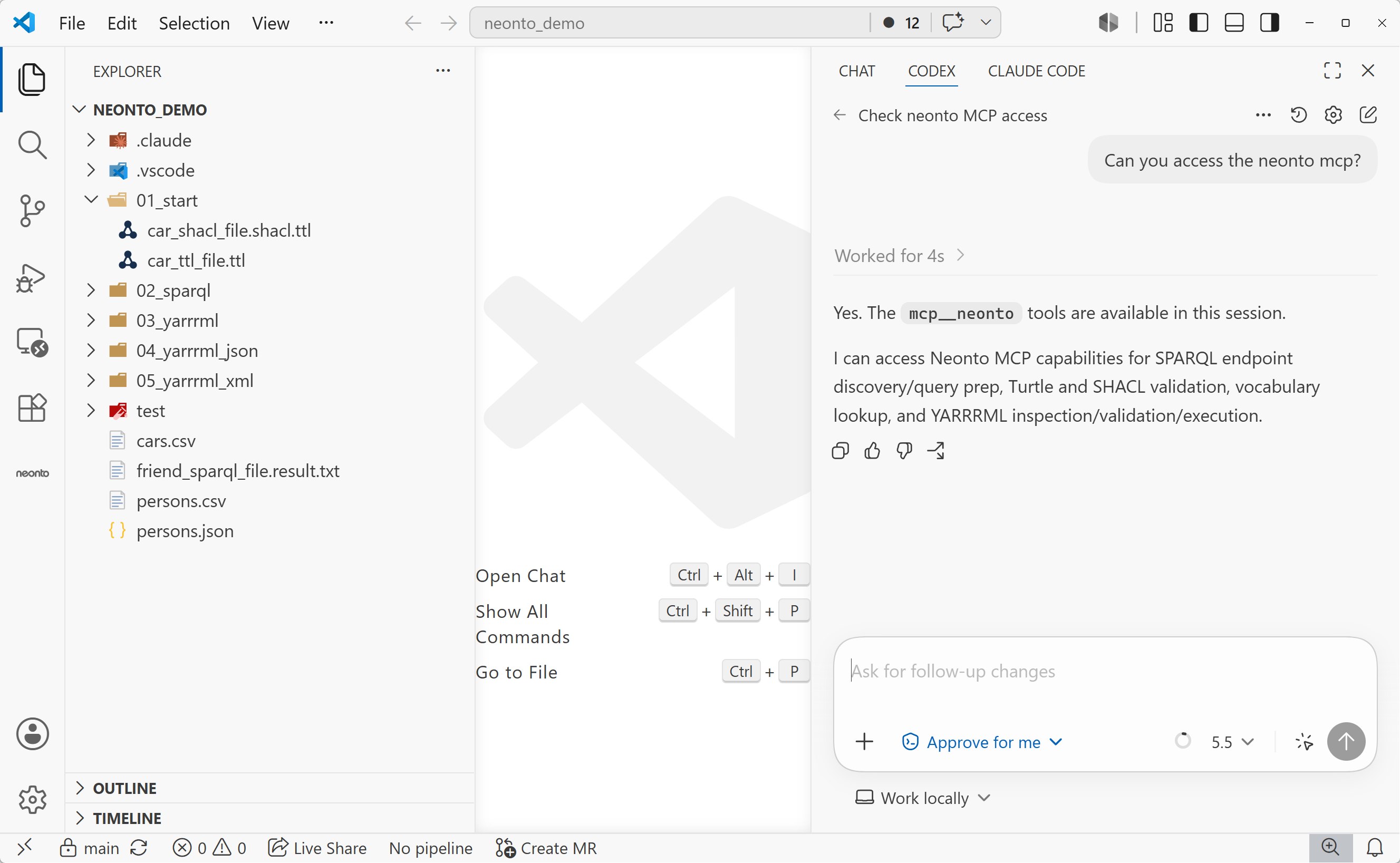Go back from Check neonto MCP access

pos(839,115)
